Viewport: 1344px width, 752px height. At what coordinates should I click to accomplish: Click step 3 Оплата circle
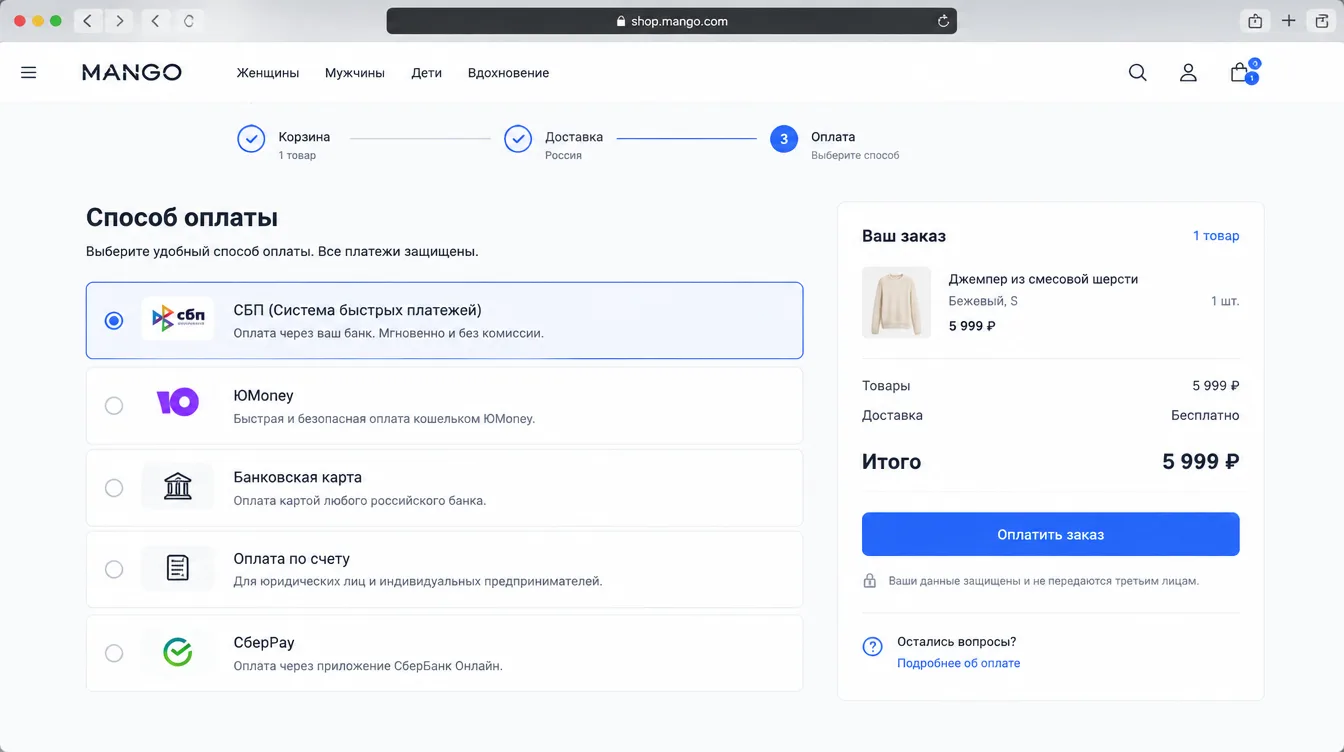(784, 139)
